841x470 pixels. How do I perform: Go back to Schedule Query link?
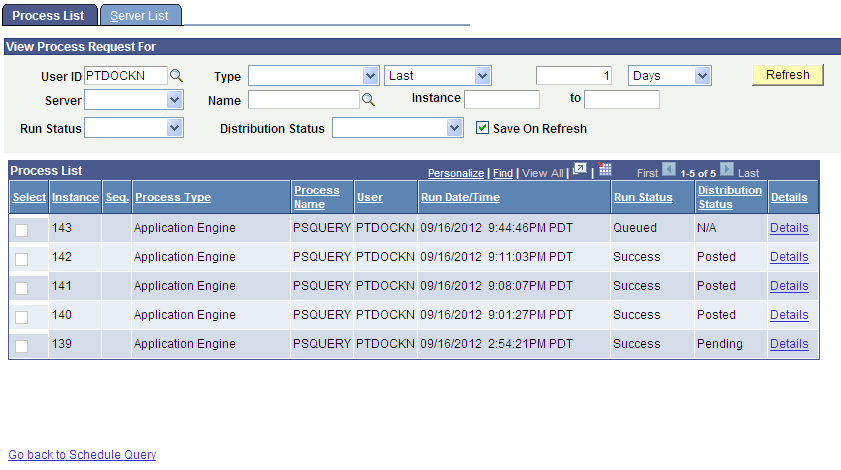(82, 454)
